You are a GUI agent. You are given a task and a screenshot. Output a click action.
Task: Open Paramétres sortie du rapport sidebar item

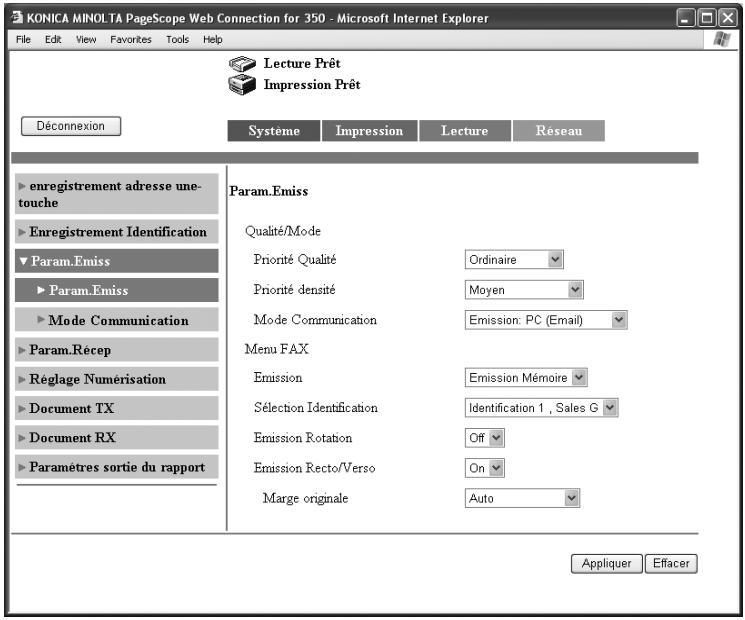116,467
